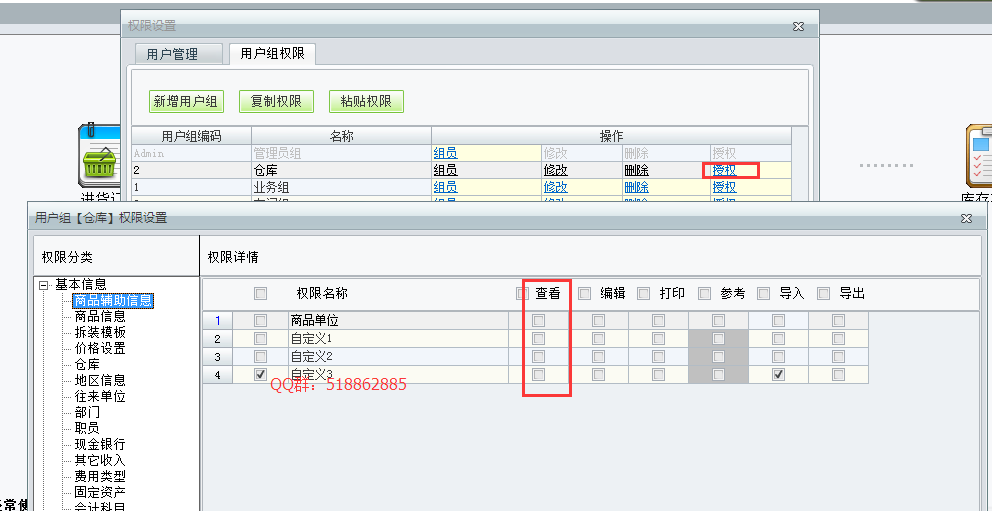Image resolution: width=992 pixels, height=511 pixels.
Task: Enable the 导出 column header checkbox
Action: pos(824,294)
